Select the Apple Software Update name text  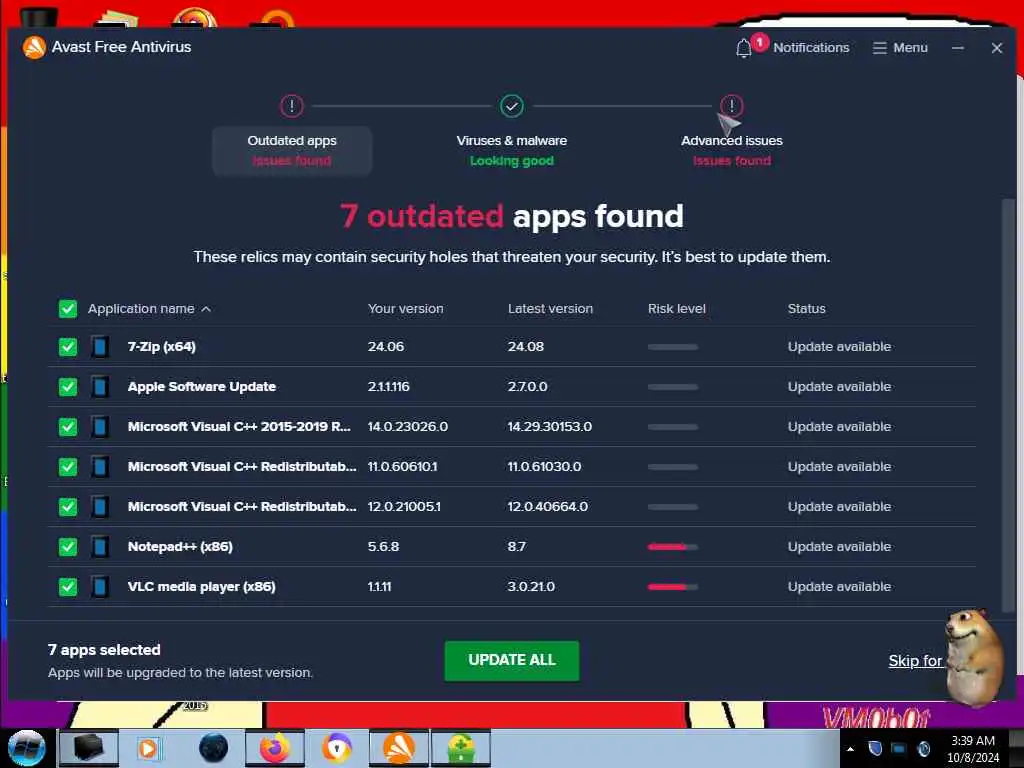point(202,387)
